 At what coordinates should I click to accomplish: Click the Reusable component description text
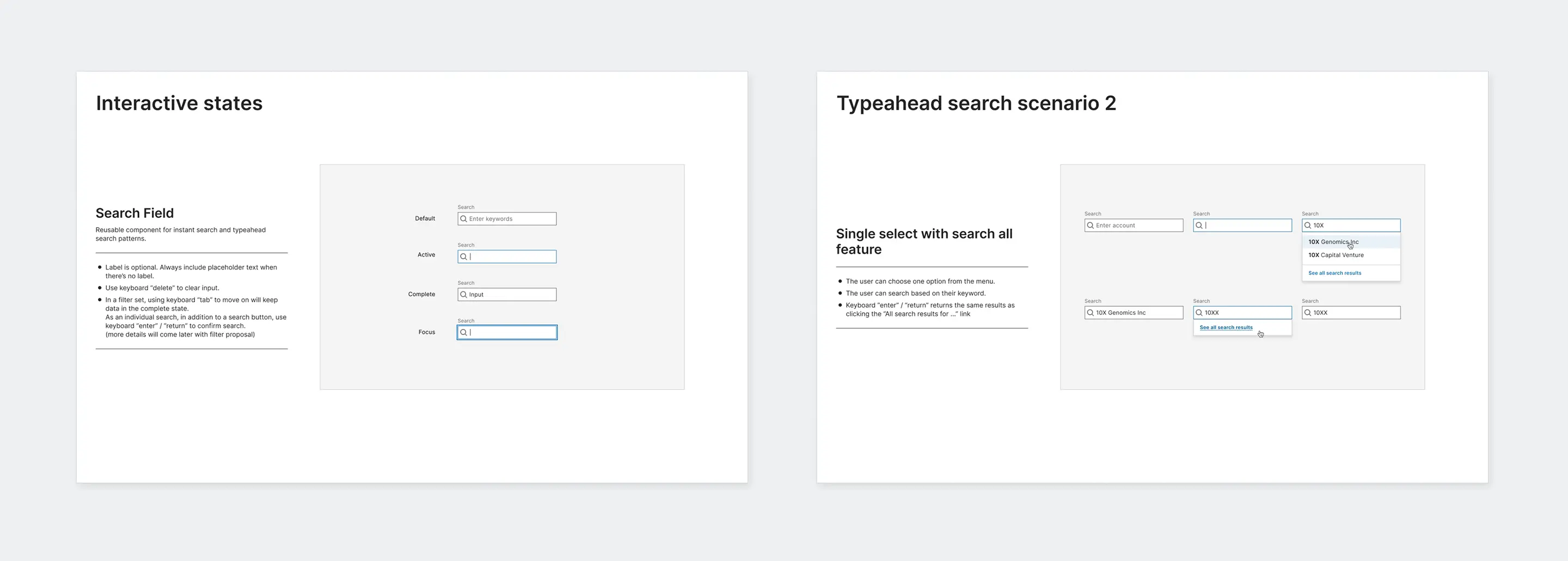click(x=181, y=234)
